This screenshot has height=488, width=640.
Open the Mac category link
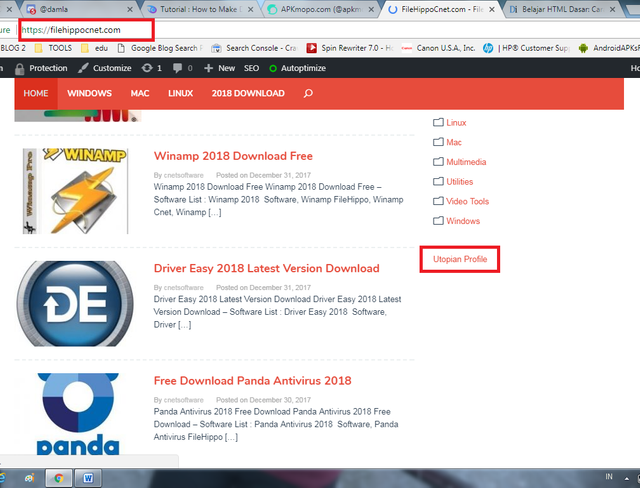[454, 142]
